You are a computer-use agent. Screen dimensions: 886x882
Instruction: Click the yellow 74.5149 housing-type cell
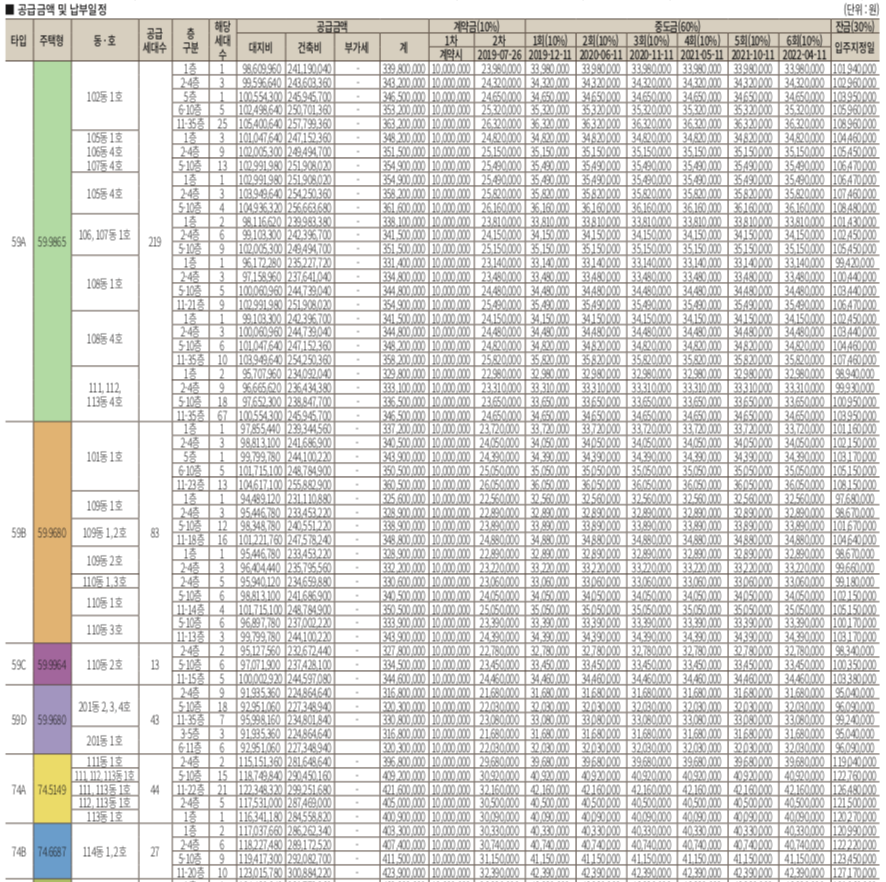pos(52,789)
